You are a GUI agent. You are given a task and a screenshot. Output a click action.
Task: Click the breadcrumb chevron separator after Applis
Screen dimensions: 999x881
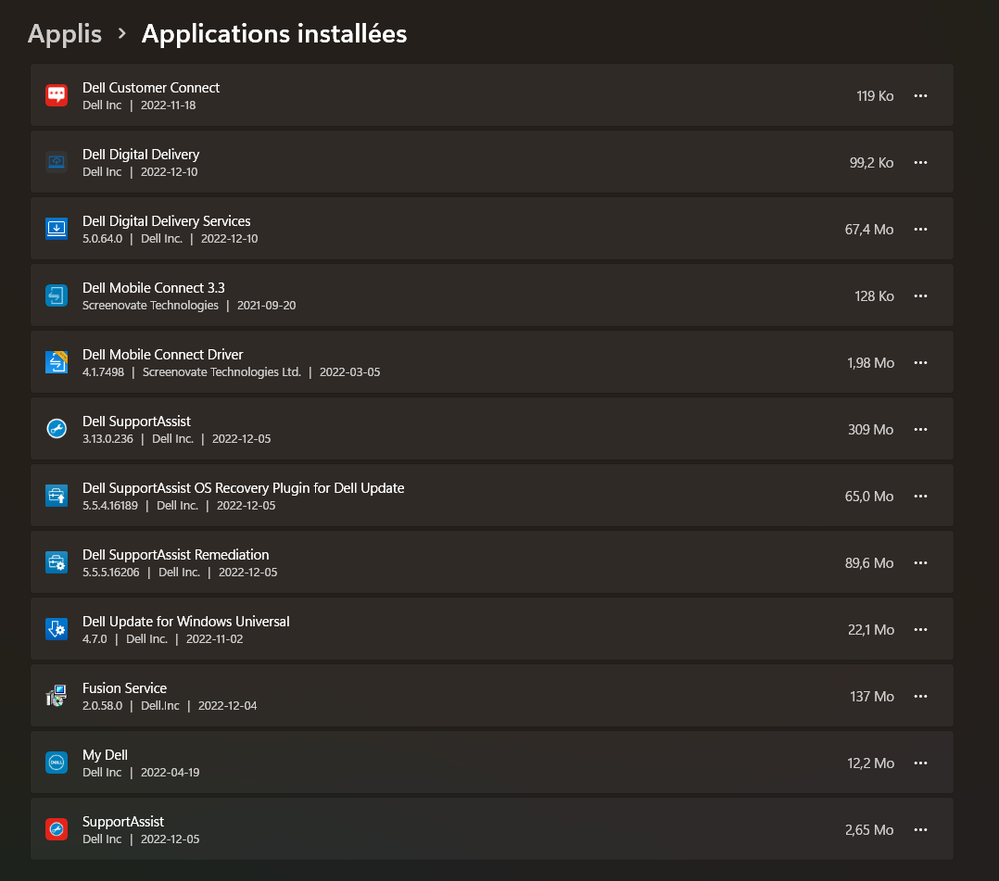click(122, 33)
